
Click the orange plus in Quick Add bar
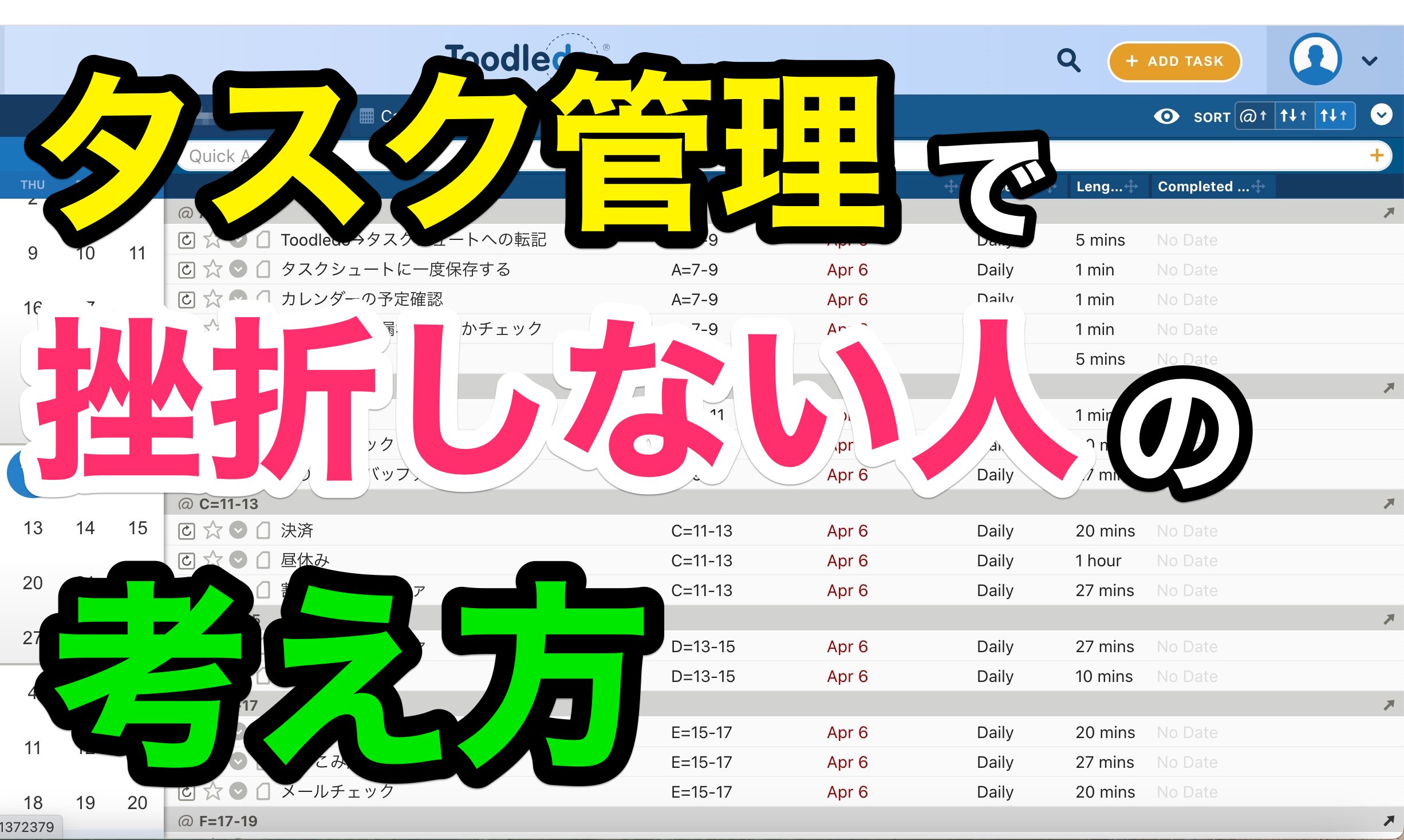1377,155
